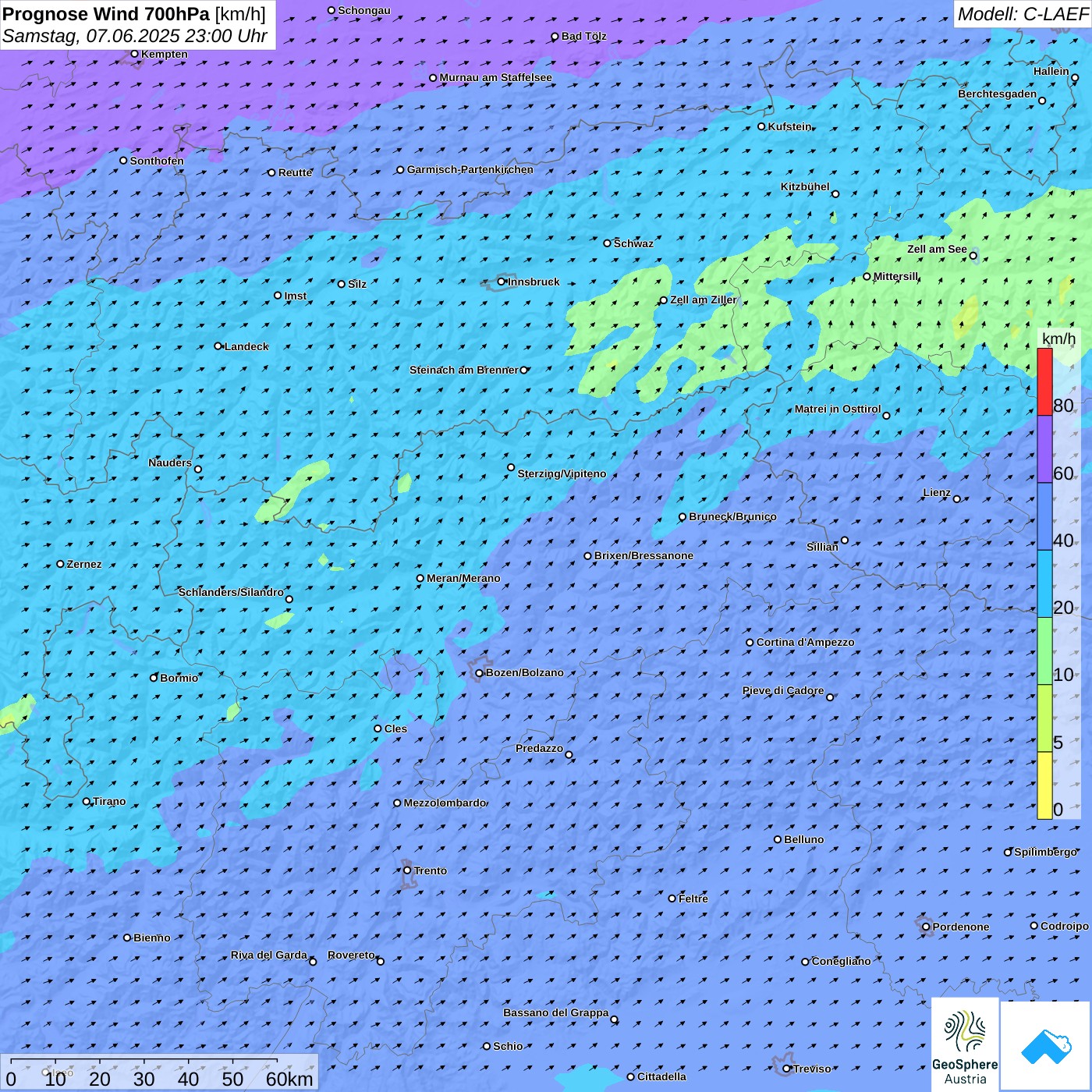Click the Kitzbühel city label
Image resolution: width=1092 pixels, height=1092 pixels.
coord(805,186)
